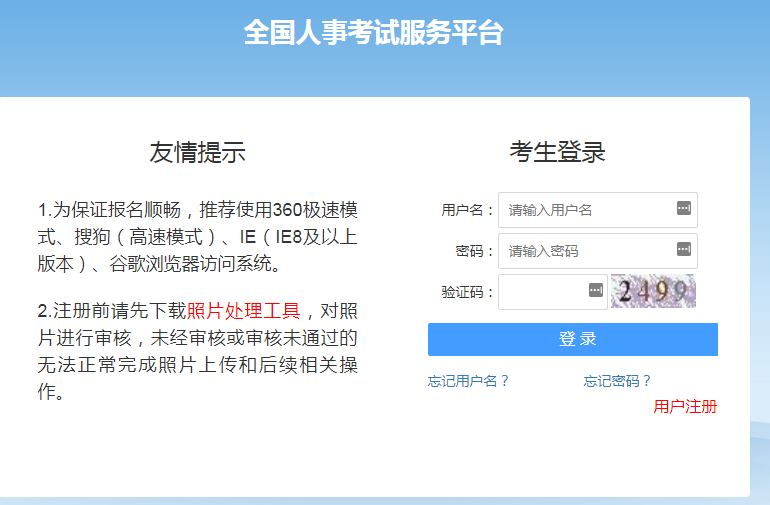Viewport: 770px width, 505px height.
Task: Click the password manager icon in username field
Action: point(684,209)
